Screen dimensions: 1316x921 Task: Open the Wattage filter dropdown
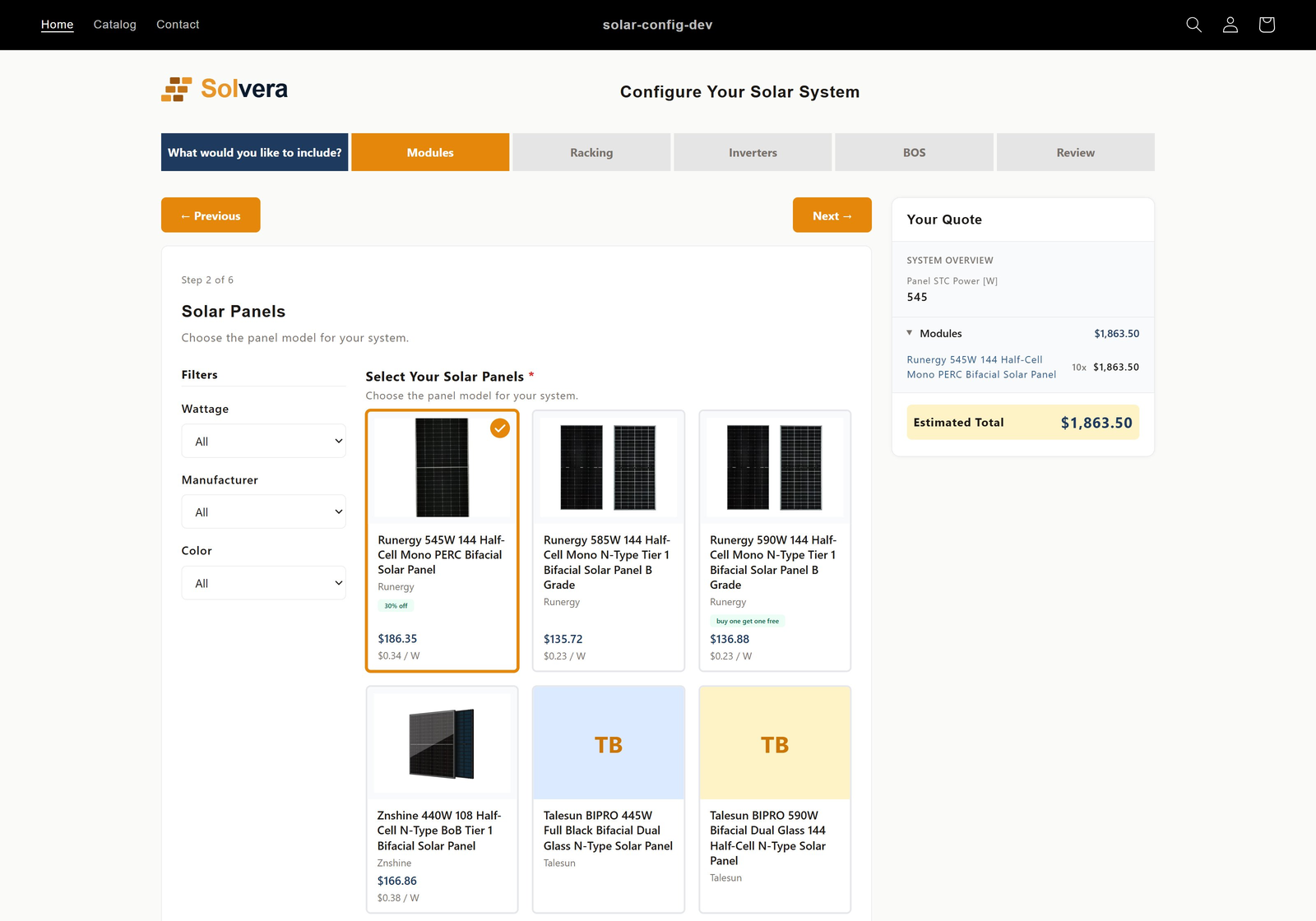pos(263,441)
